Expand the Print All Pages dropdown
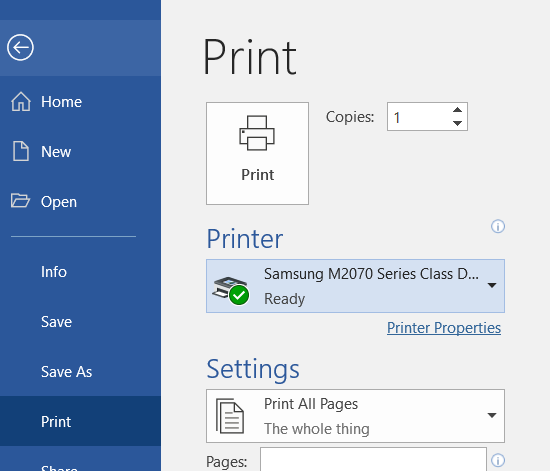The width and height of the screenshot is (550, 471). (x=355, y=416)
